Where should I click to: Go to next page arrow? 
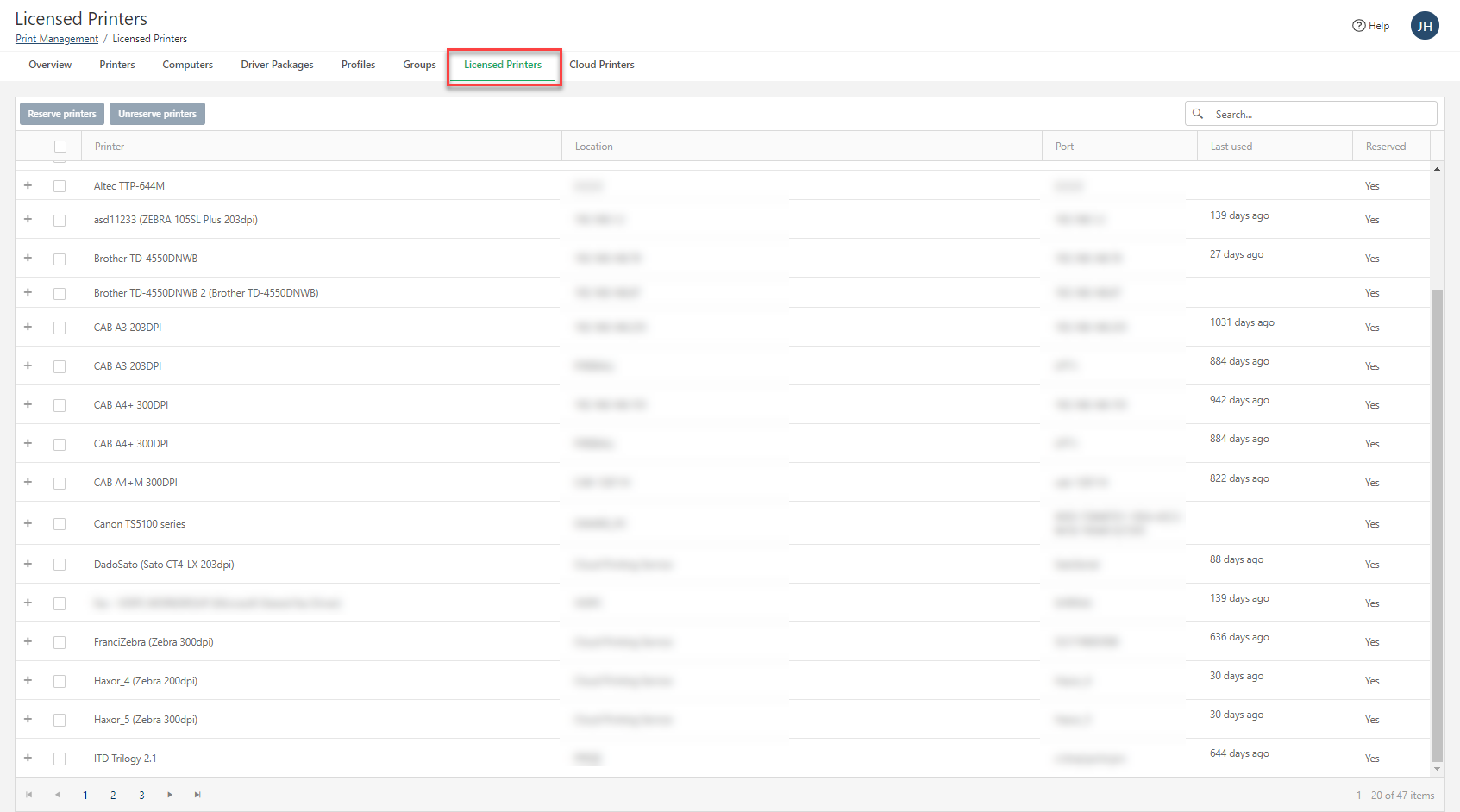[170, 795]
